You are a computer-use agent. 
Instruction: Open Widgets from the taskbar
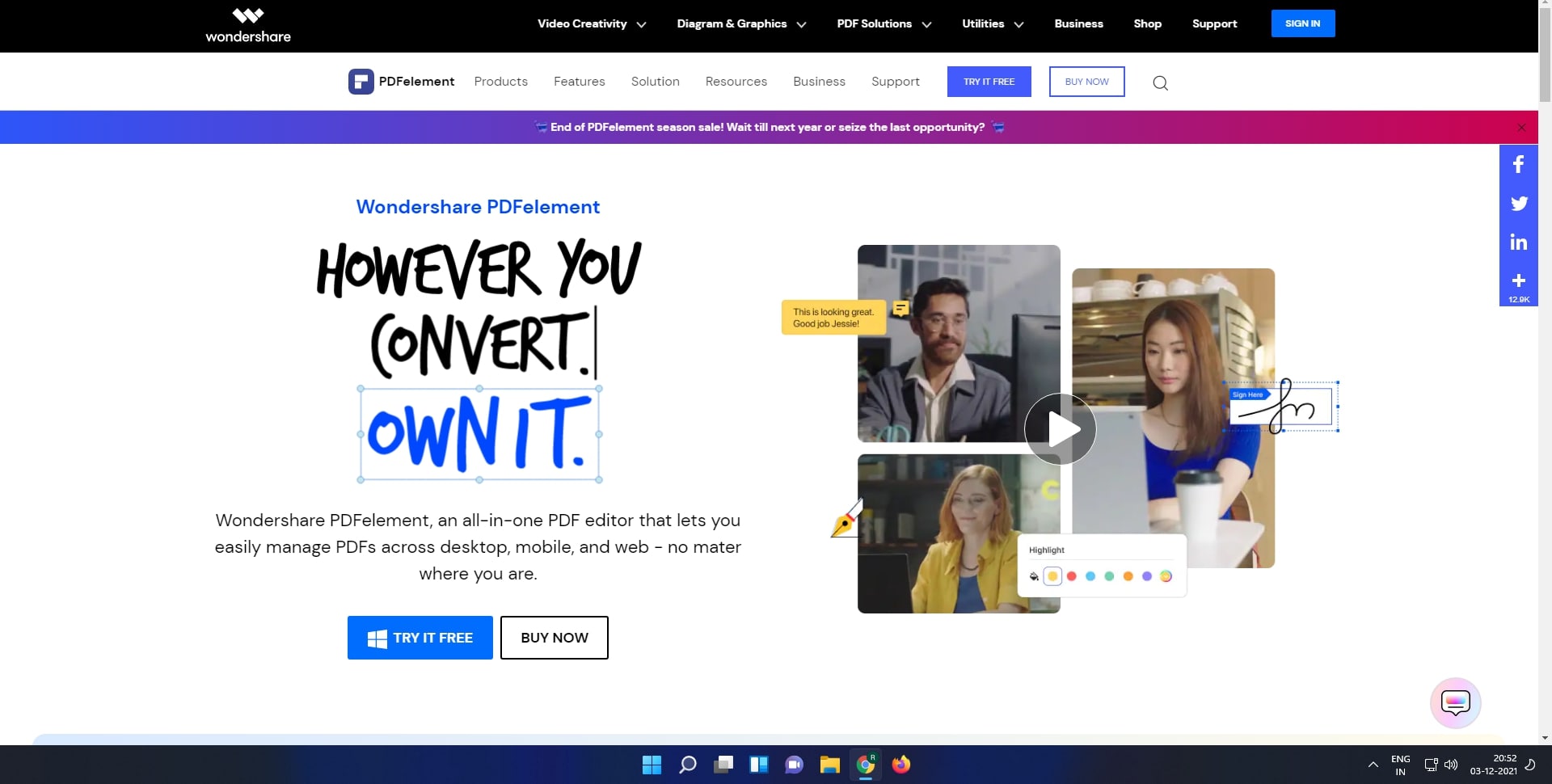click(759, 765)
